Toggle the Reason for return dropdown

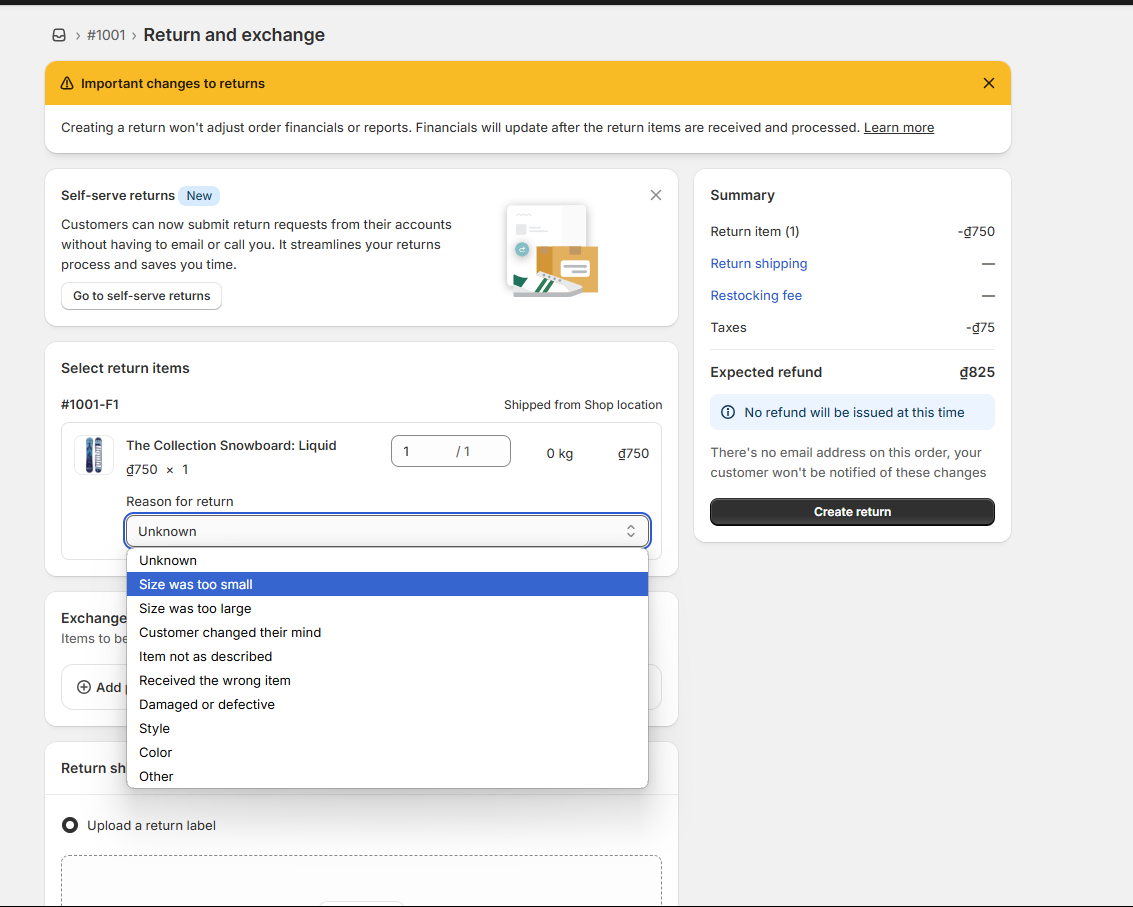387,531
